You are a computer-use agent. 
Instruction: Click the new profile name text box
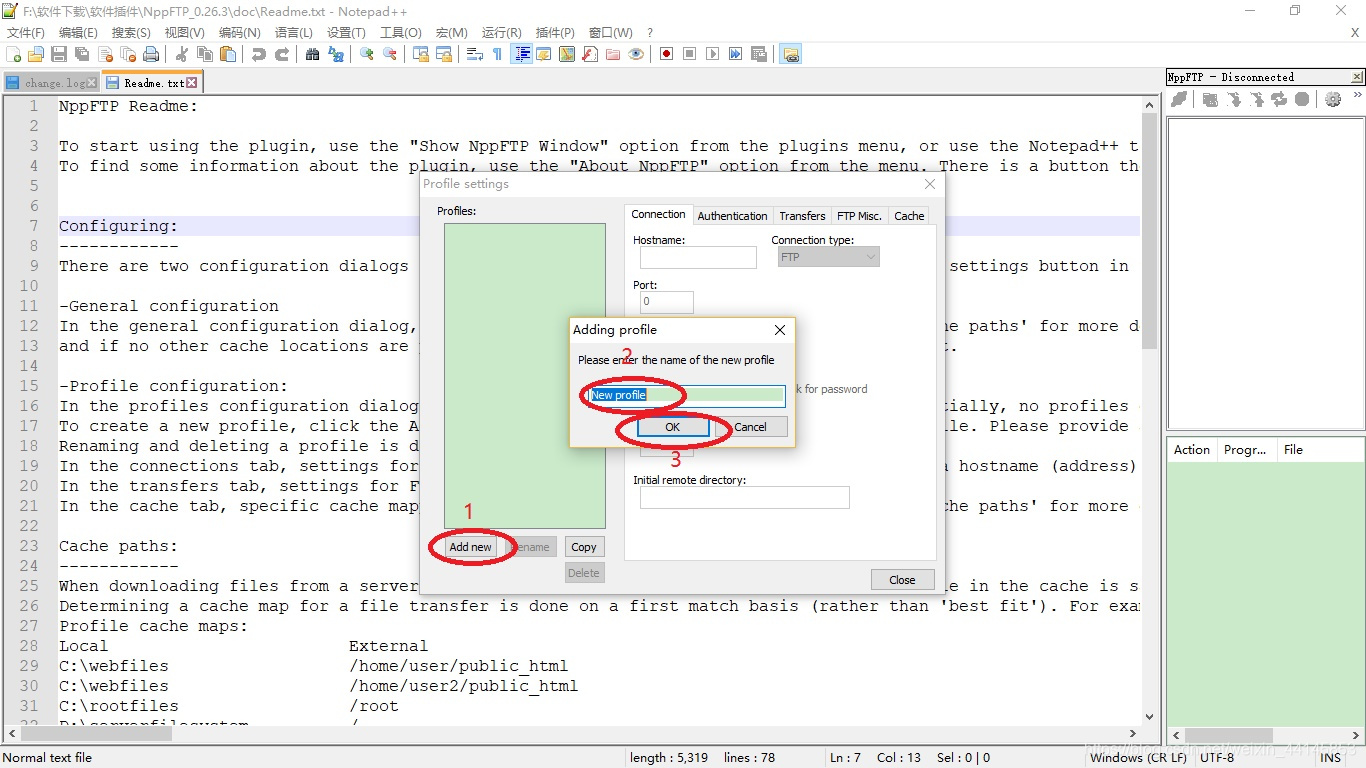pos(685,395)
